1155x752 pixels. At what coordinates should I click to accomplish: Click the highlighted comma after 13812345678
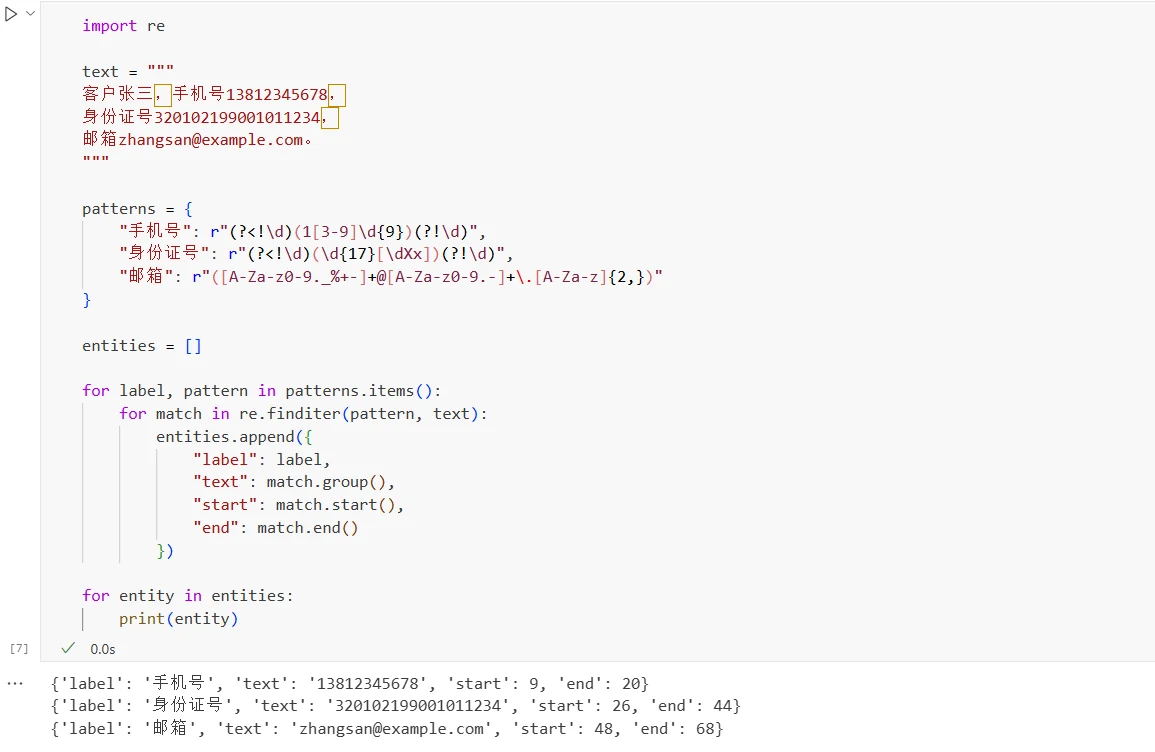tap(337, 94)
